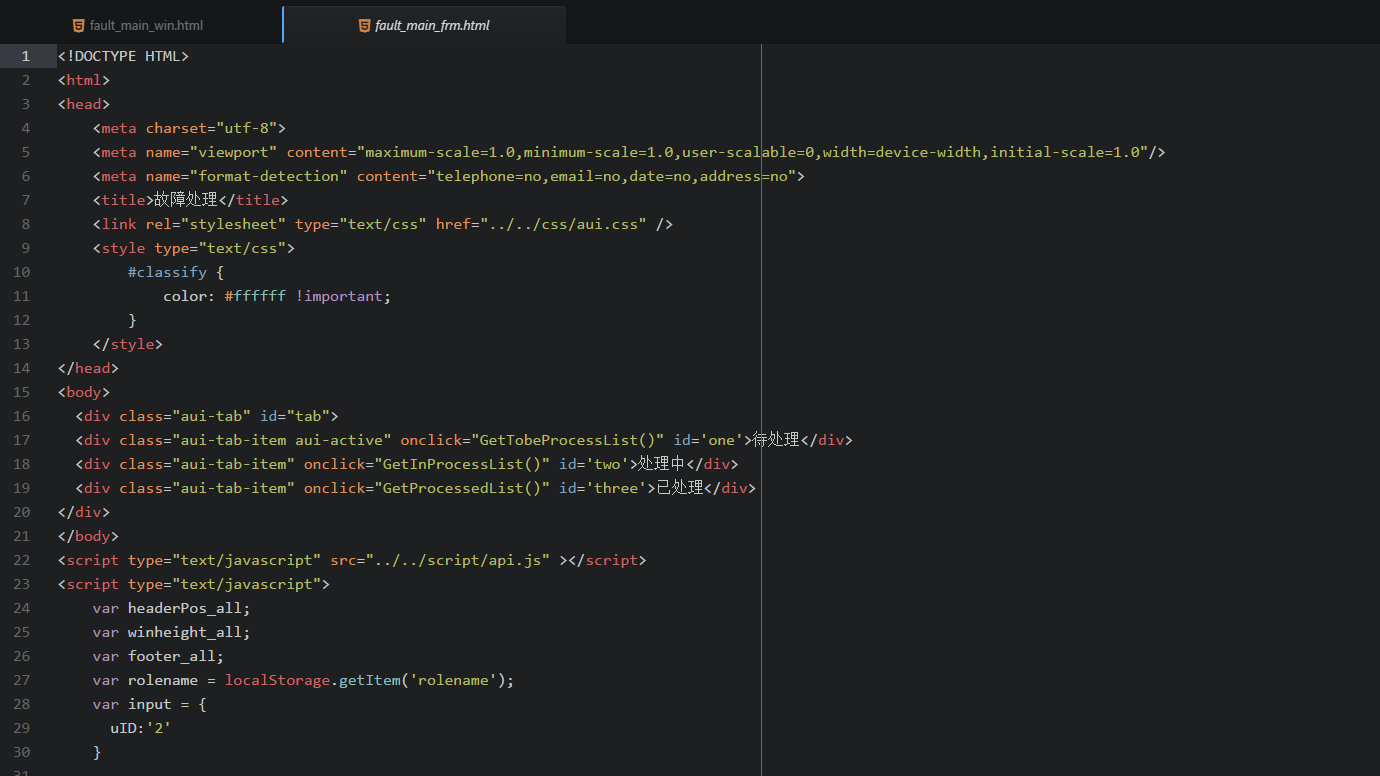This screenshot has height=776, width=1380.
Task: Click line number 1 in the gutter
Action: point(26,56)
